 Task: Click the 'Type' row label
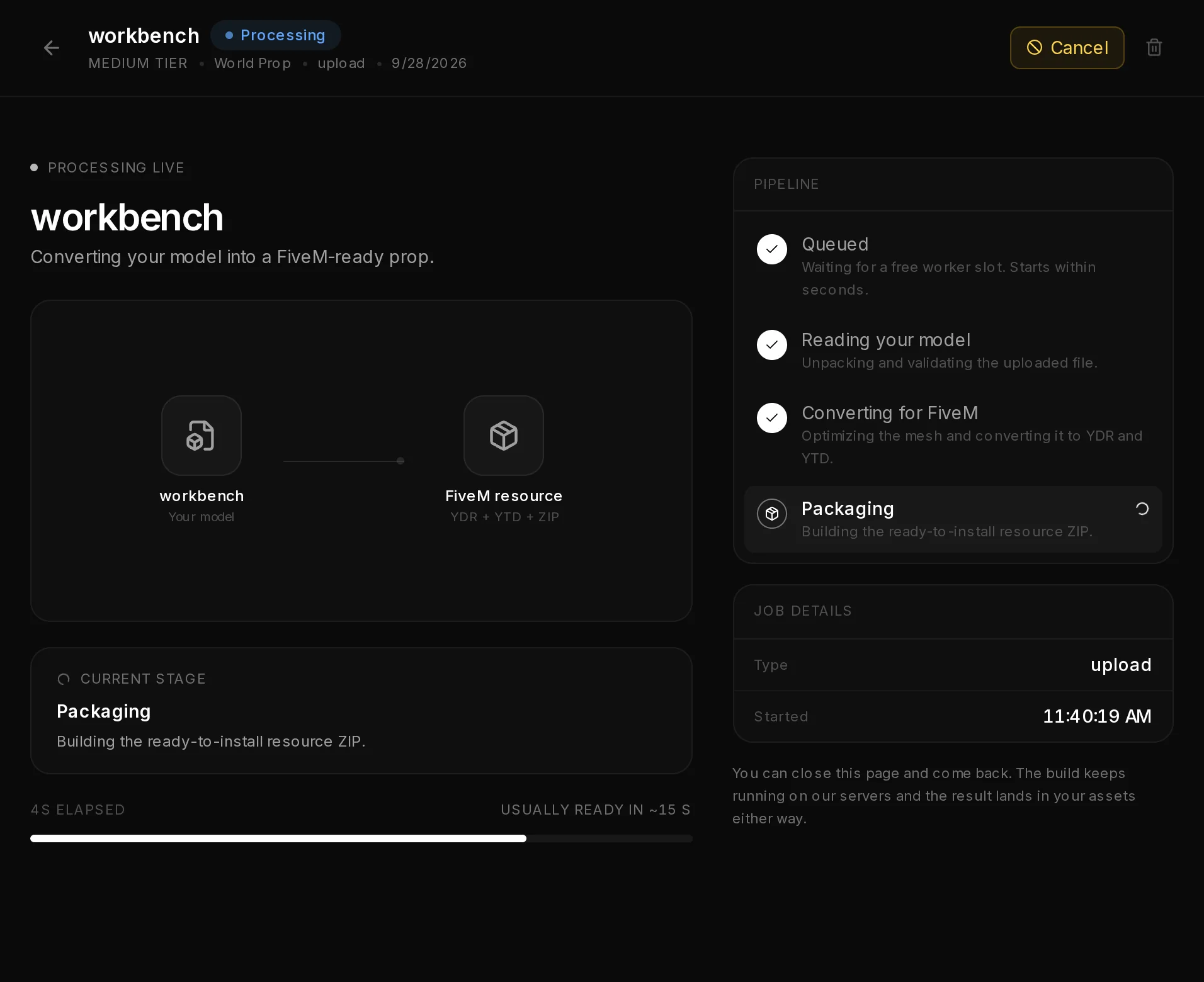tap(771, 665)
